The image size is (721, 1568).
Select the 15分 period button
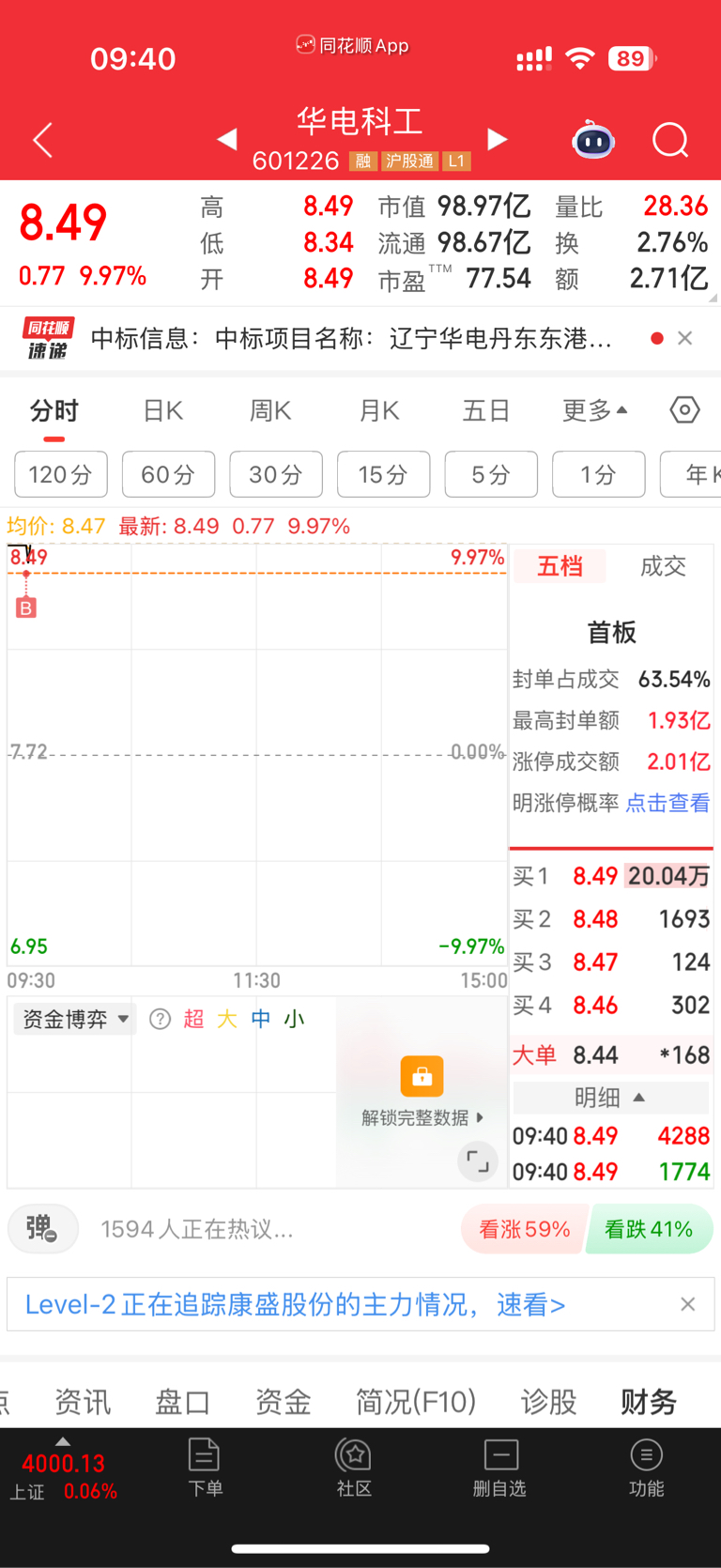(383, 474)
